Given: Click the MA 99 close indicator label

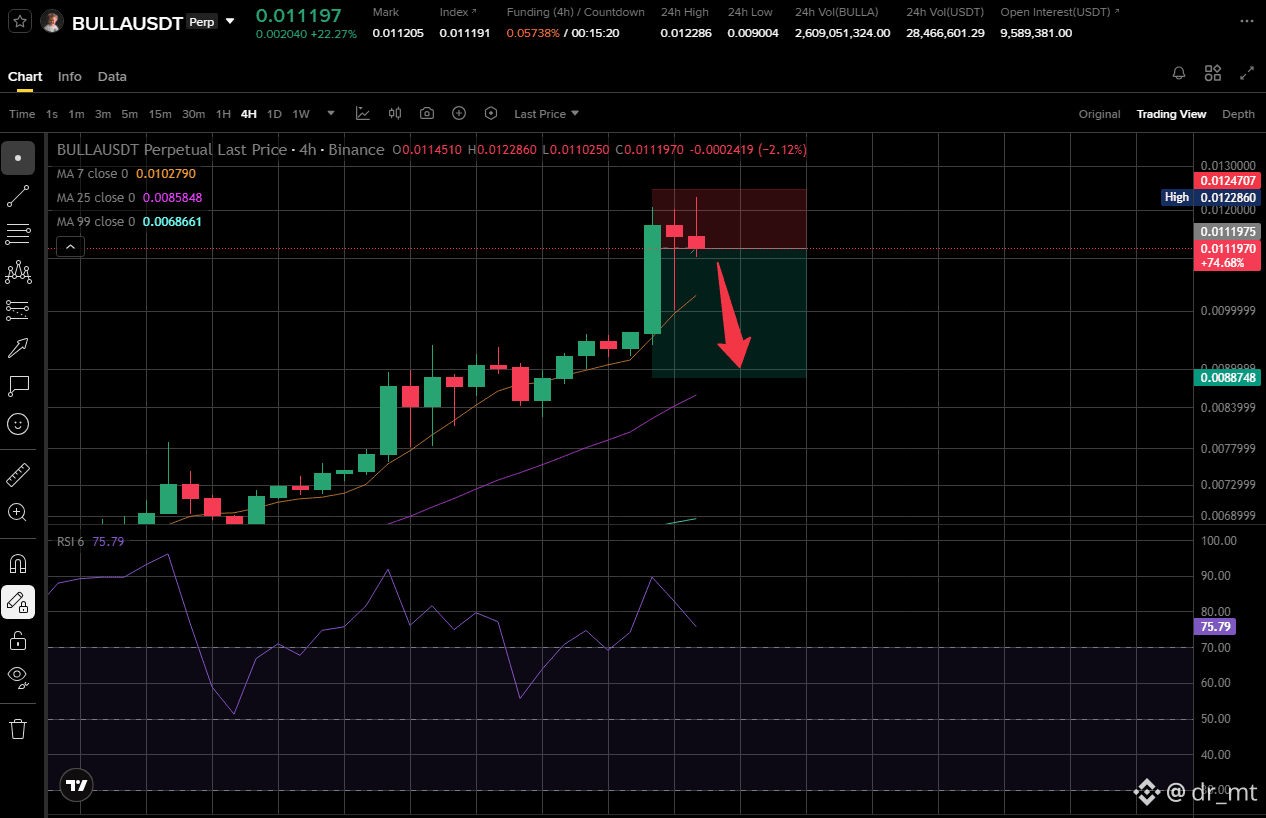Looking at the screenshot, I should [96, 222].
